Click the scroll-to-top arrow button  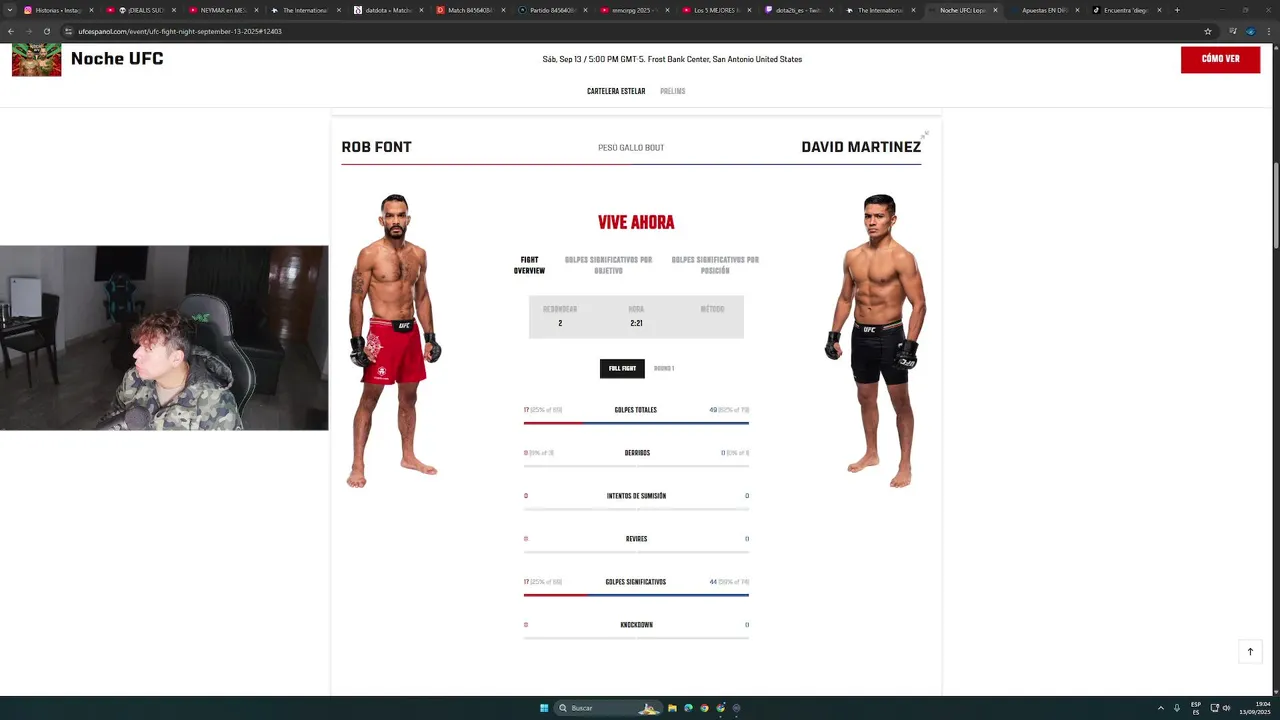(x=1250, y=652)
